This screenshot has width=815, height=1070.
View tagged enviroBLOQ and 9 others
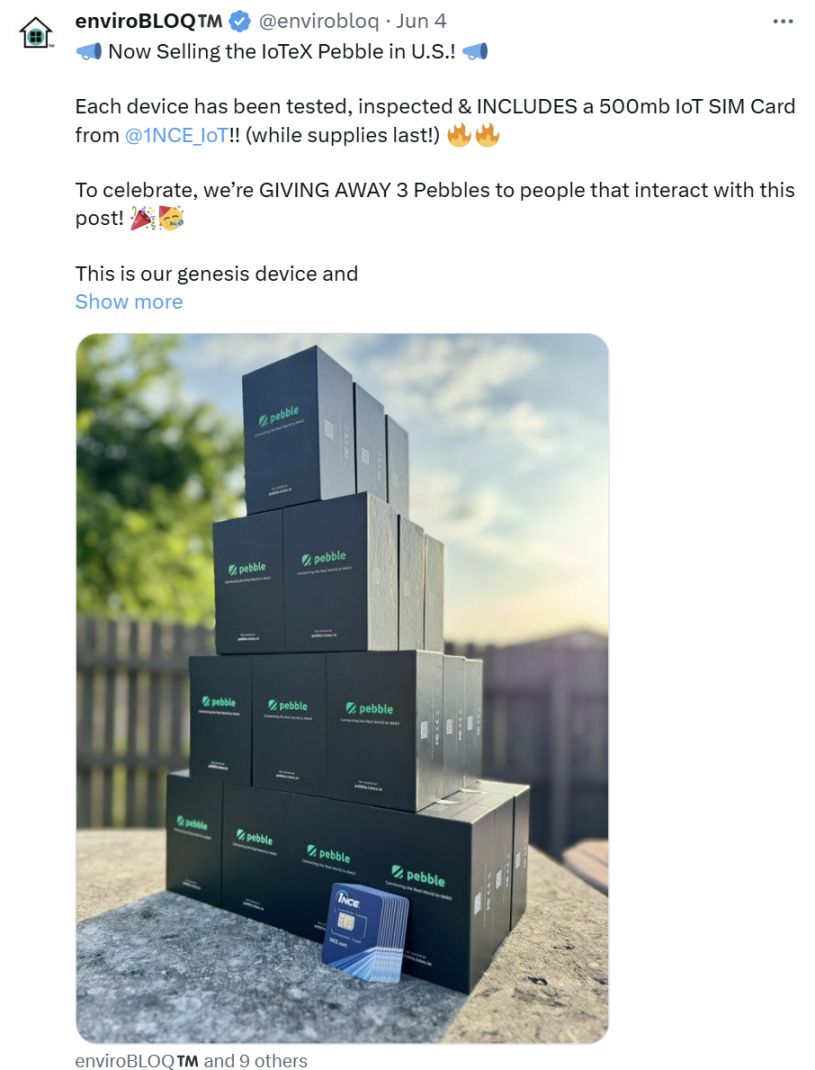(x=191, y=1060)
